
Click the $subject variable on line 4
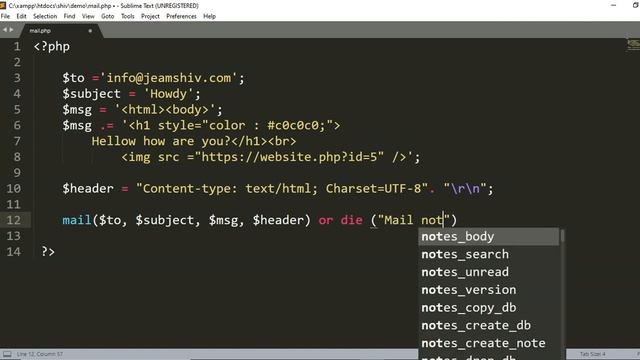pyautogui.click(x=91, y=94)
